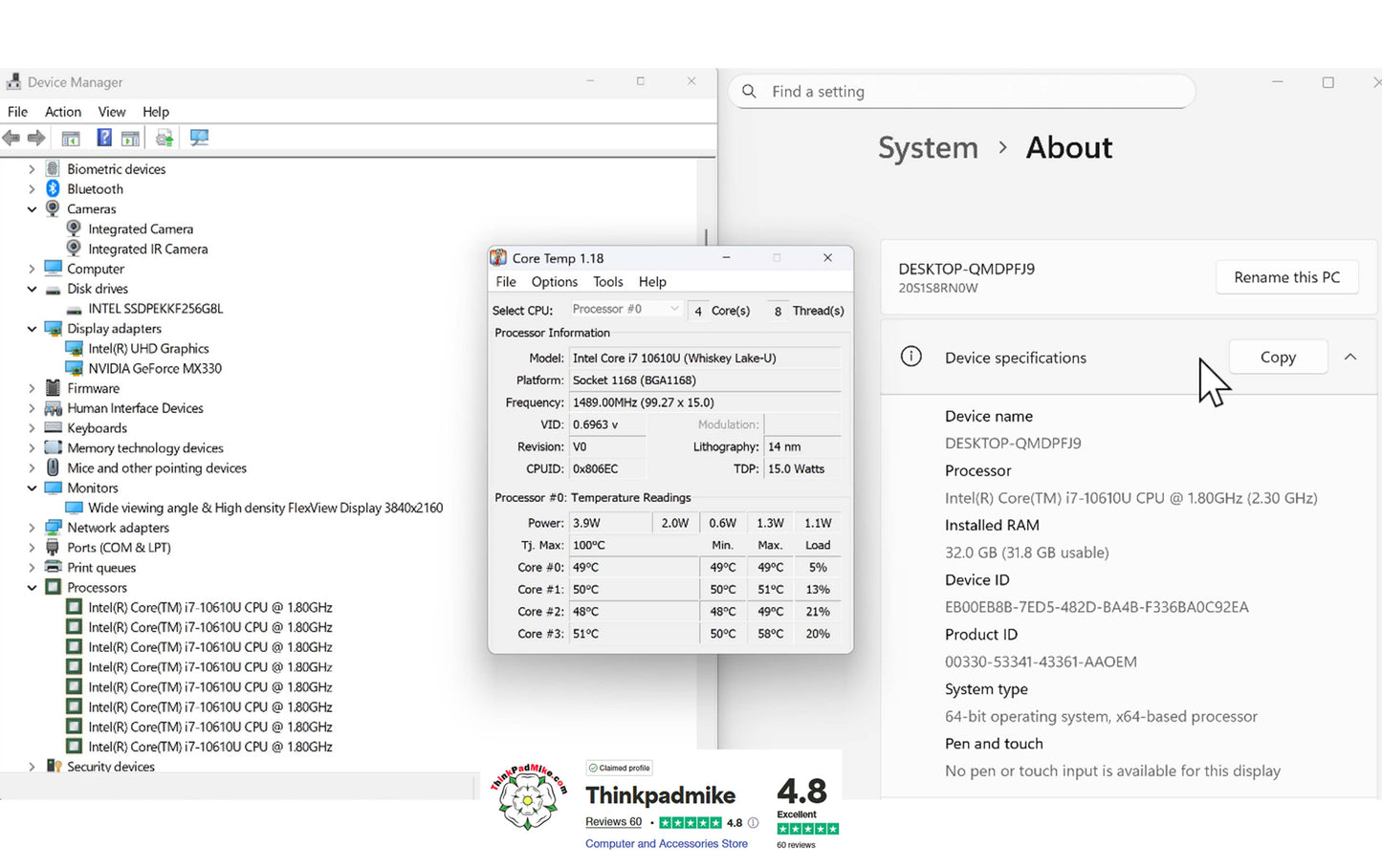The width and height of the screenshot is (1382, 868).
Task: Expand Human Interface Devices chevron
Action: click(x=32, y=408)
